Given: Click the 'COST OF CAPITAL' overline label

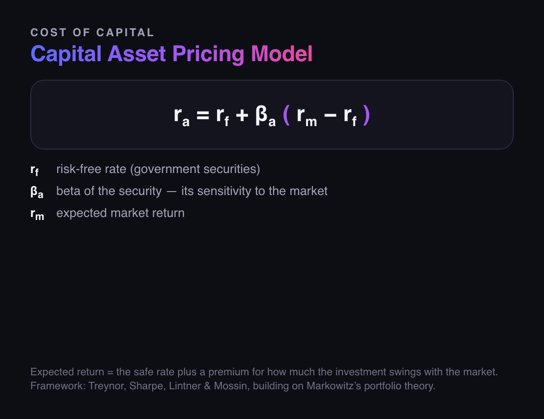Looking at the screenshot, I should [x=92, y=32].
